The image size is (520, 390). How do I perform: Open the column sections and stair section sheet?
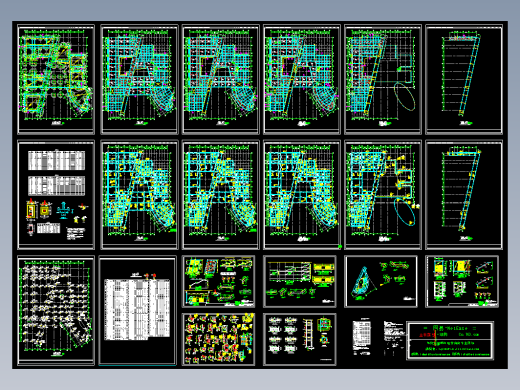(x=300, y=339)
